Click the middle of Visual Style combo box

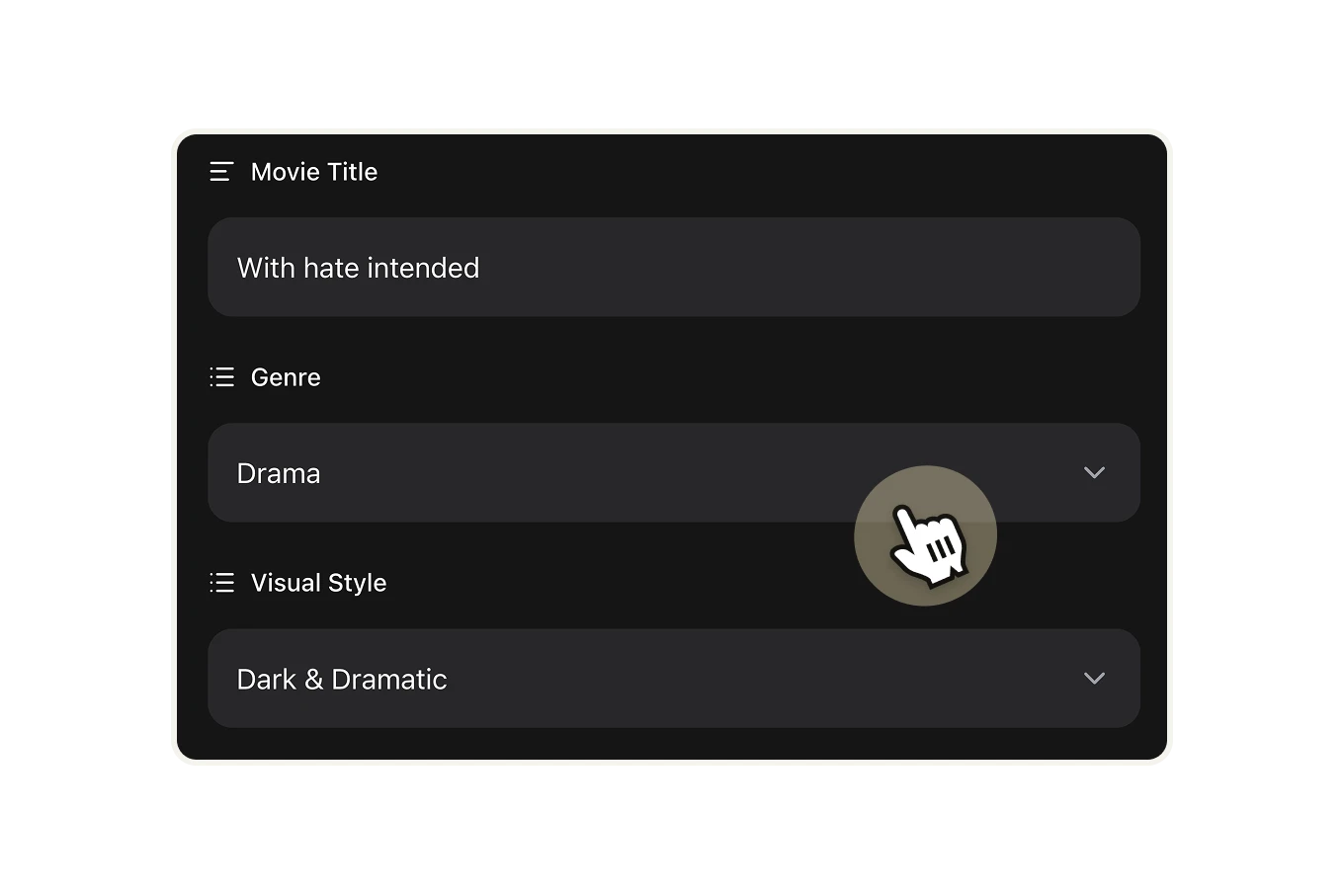coord(673,679)
